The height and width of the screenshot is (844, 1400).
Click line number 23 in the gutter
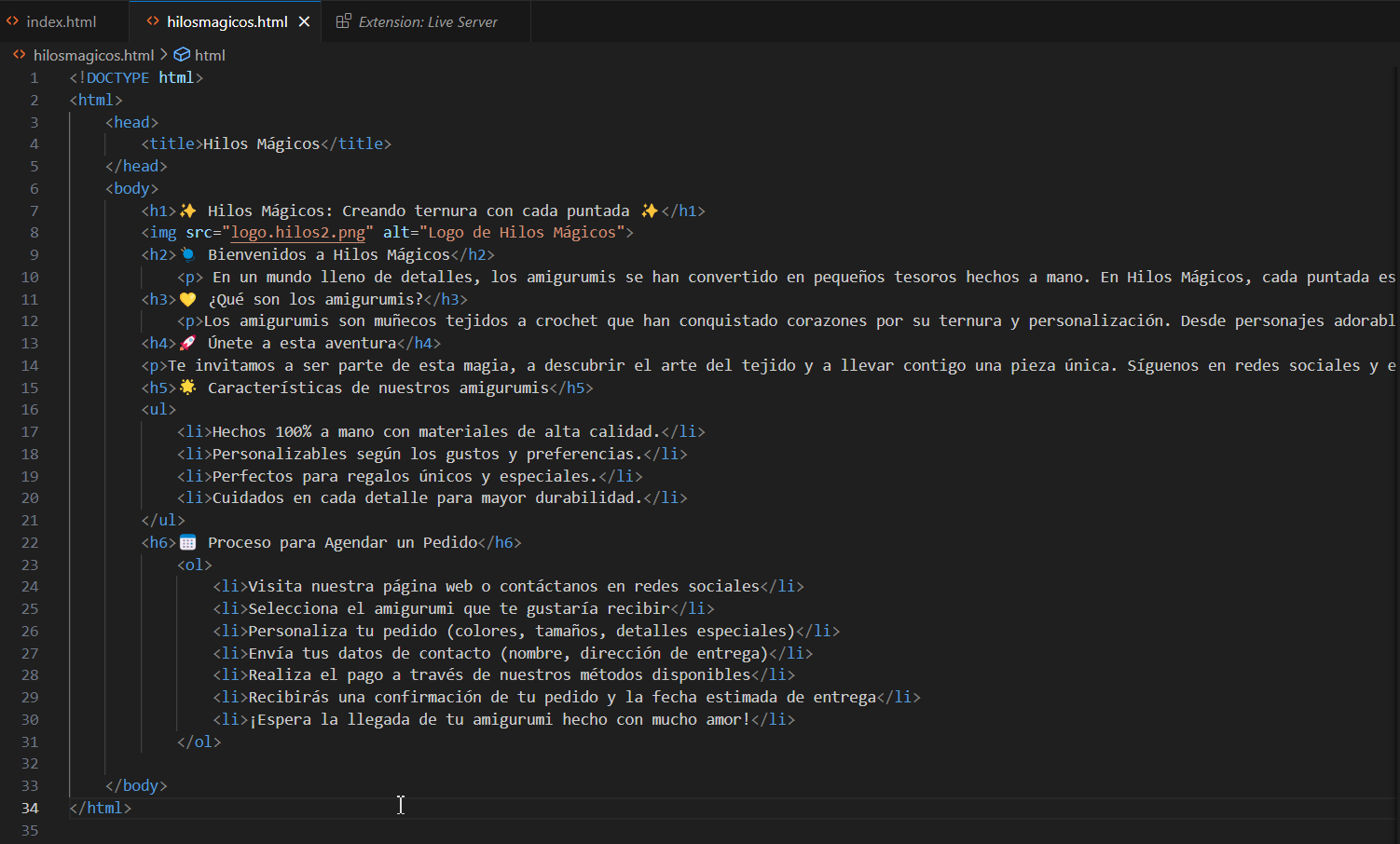pyautogui.click(x=30, y=565)
